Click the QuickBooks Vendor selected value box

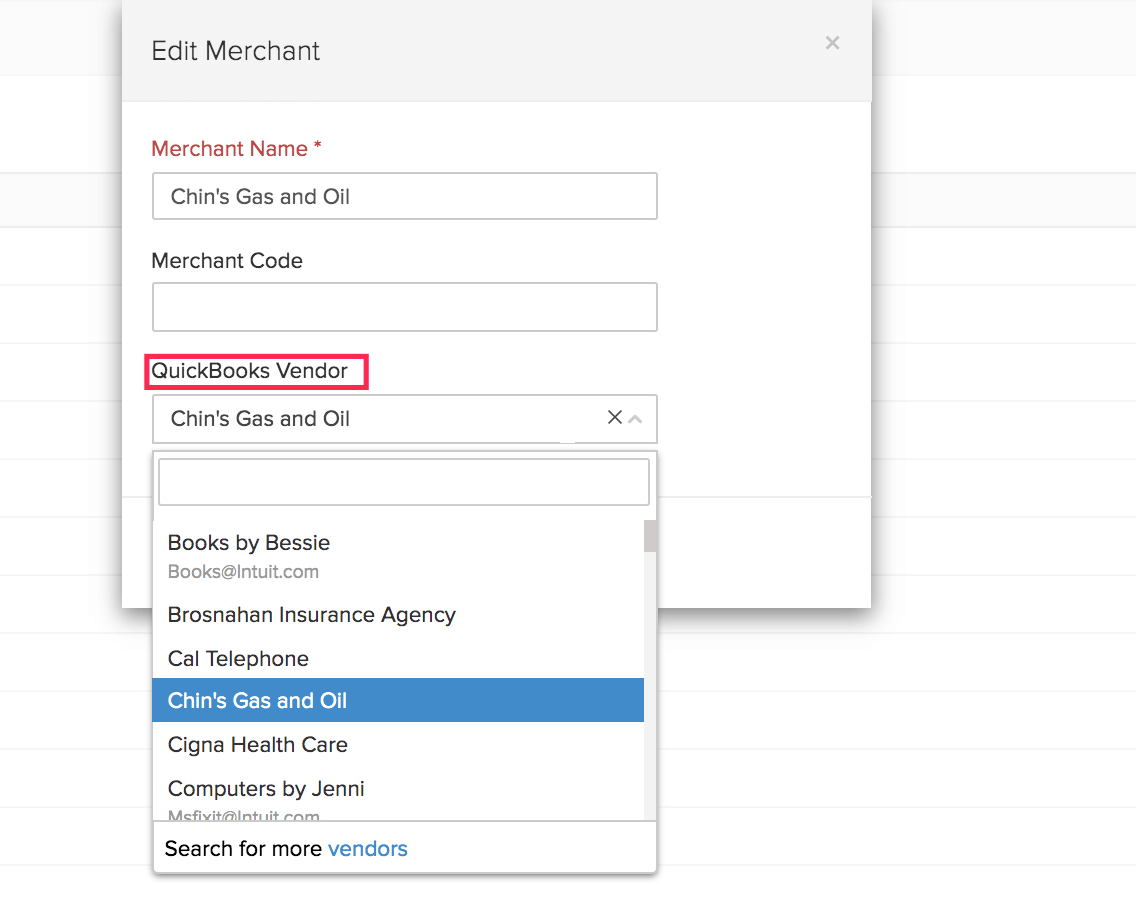[x=380, y=419]
